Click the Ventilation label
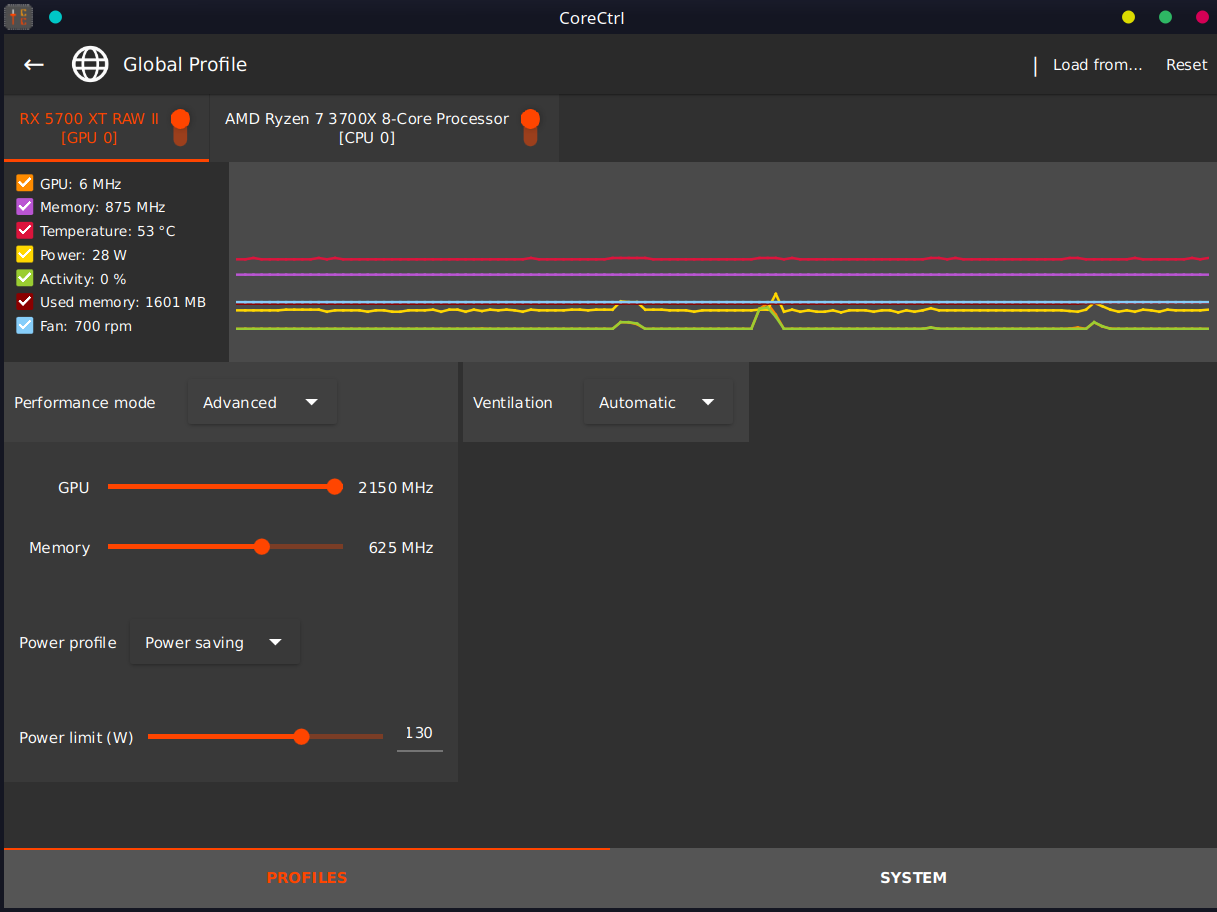 tap(513, 403)
